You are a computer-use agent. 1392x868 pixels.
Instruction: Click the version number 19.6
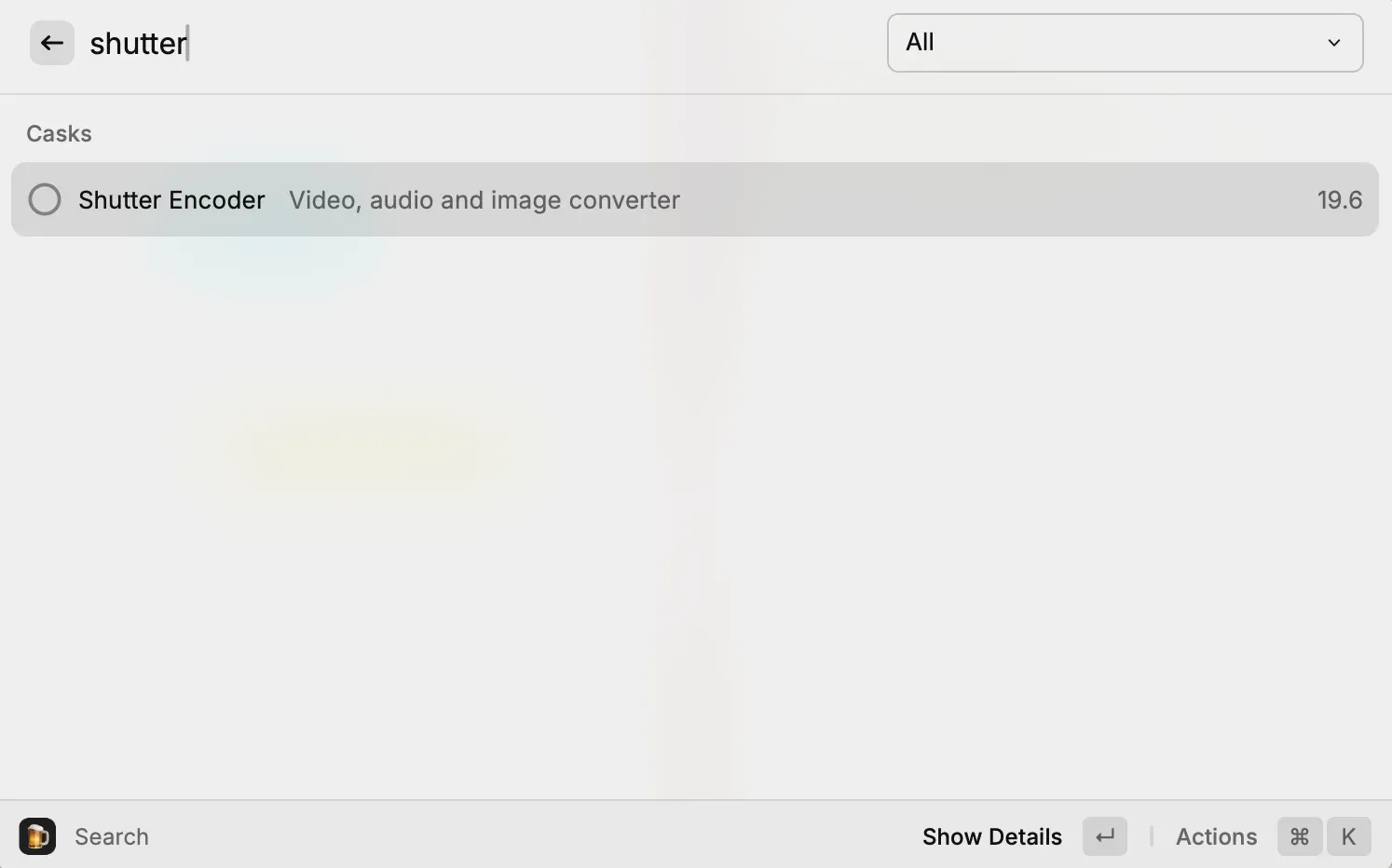tap(1339, 199)
